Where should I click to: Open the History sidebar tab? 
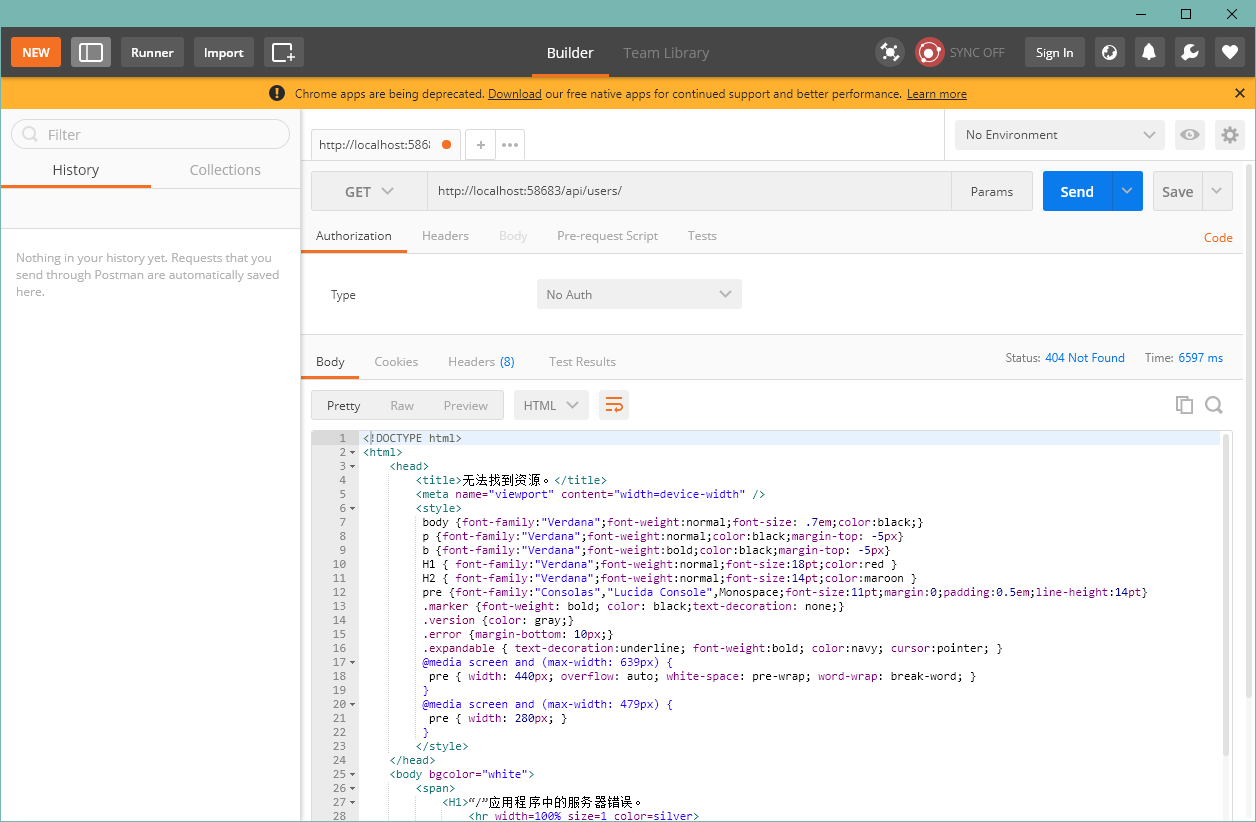pyautogui.click(x=76, y=170)
